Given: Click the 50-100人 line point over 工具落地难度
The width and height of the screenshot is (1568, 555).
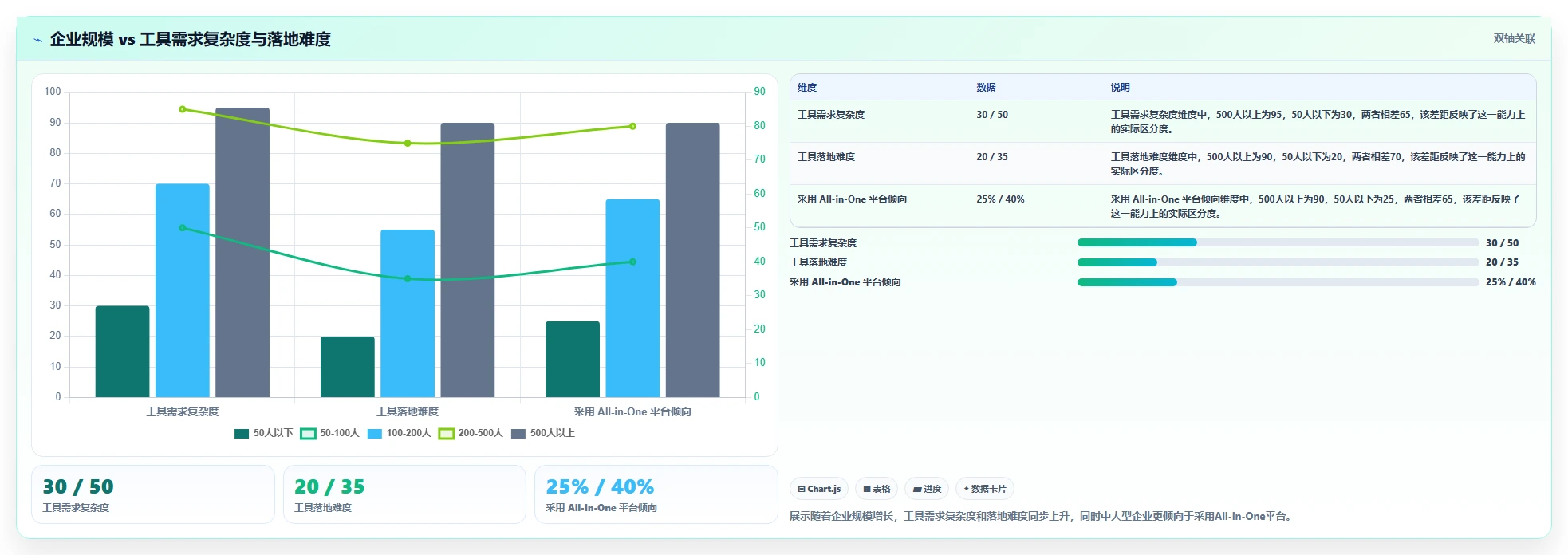Looking at the screenshot, I should click(408, 279).
